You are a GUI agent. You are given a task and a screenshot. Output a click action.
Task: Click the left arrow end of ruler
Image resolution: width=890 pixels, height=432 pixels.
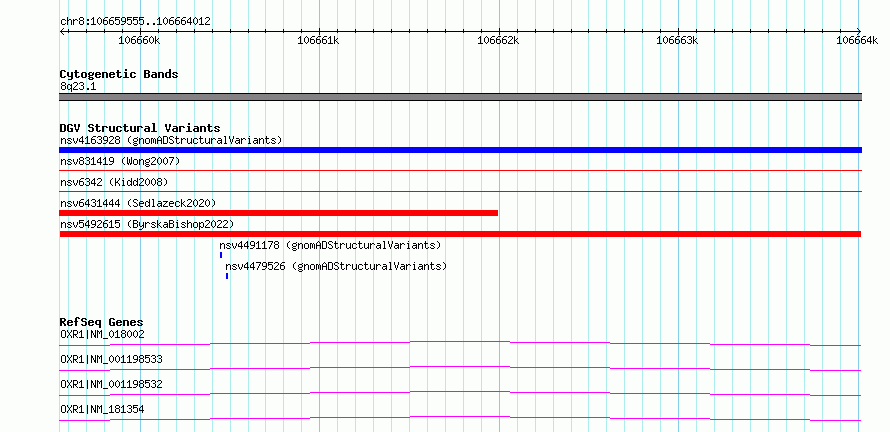[62, 31]
